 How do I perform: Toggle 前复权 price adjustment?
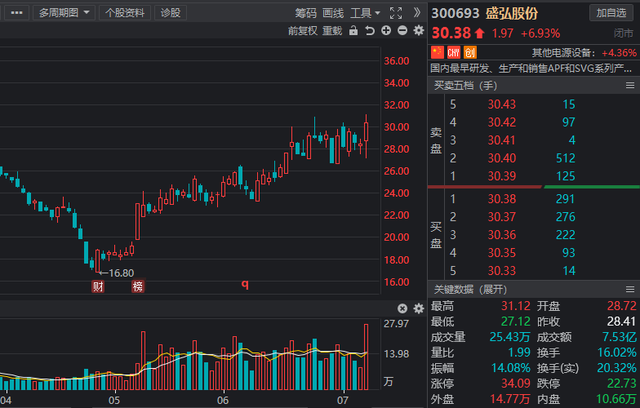pos(302,31)
